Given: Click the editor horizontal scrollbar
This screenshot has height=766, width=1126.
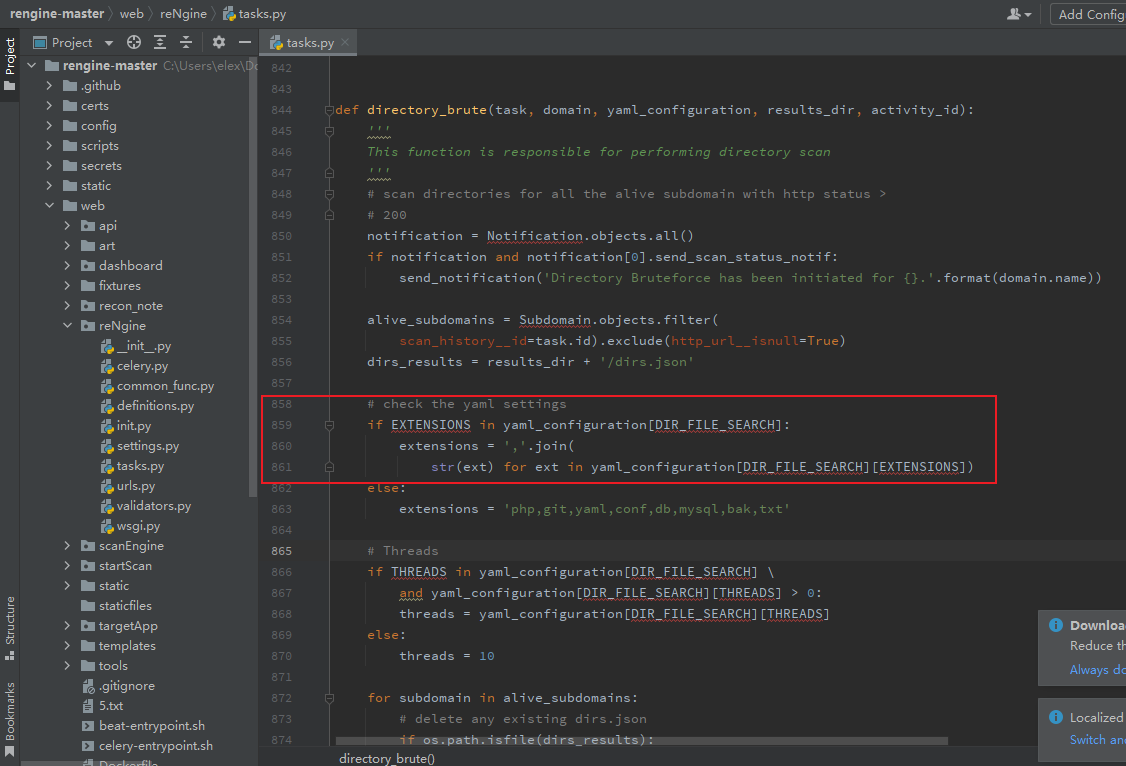Looking at the screenshot, I should [x=641, y=741].
